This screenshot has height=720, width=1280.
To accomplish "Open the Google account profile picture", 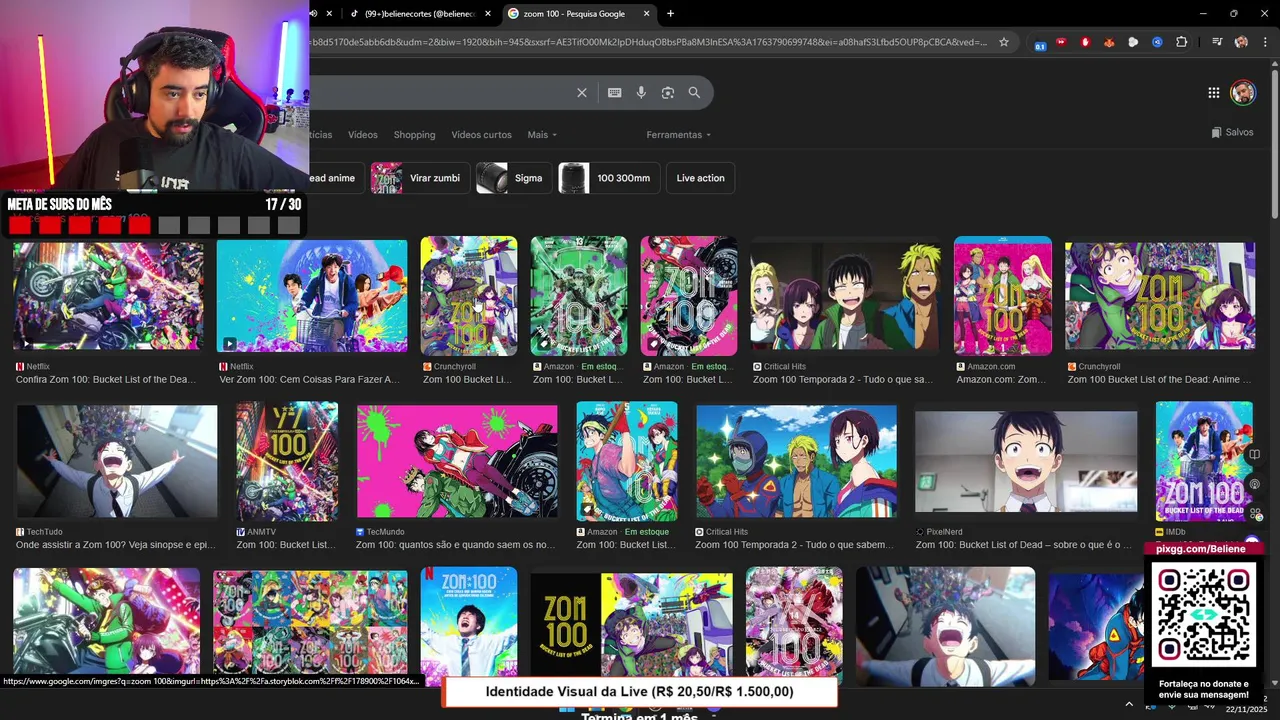I will (x=1243, y=93).
